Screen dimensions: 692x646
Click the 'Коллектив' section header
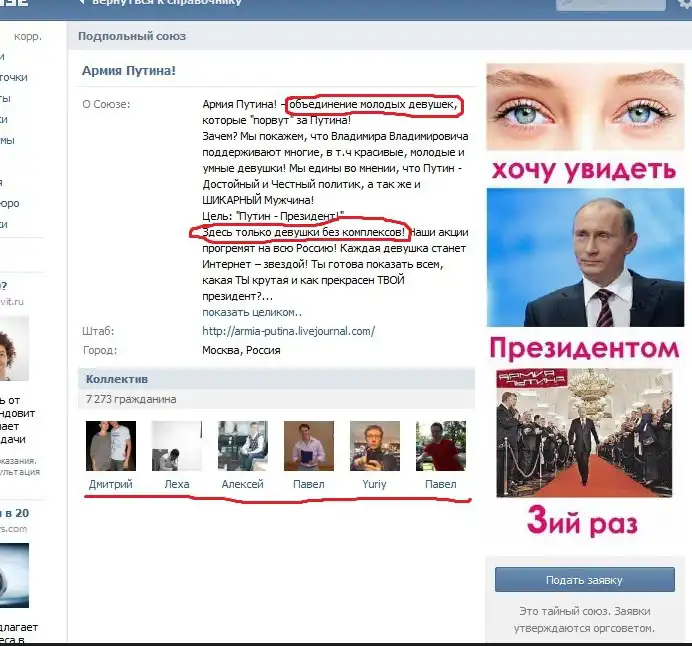(117, 379)
